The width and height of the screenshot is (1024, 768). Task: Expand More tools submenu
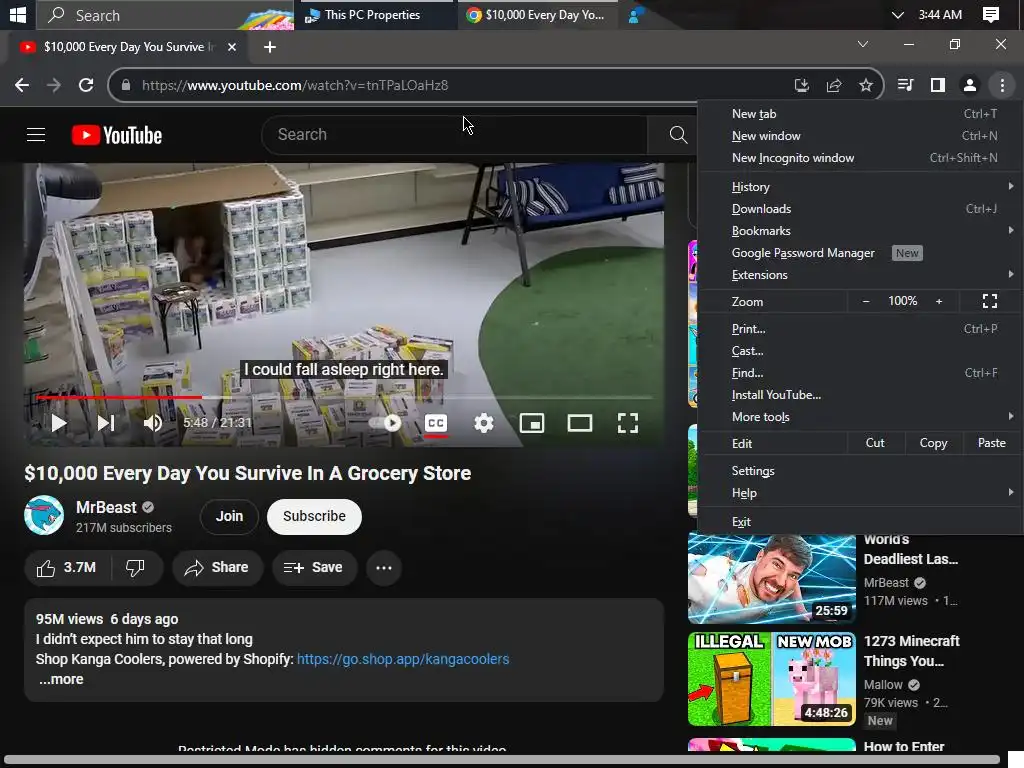858,417
